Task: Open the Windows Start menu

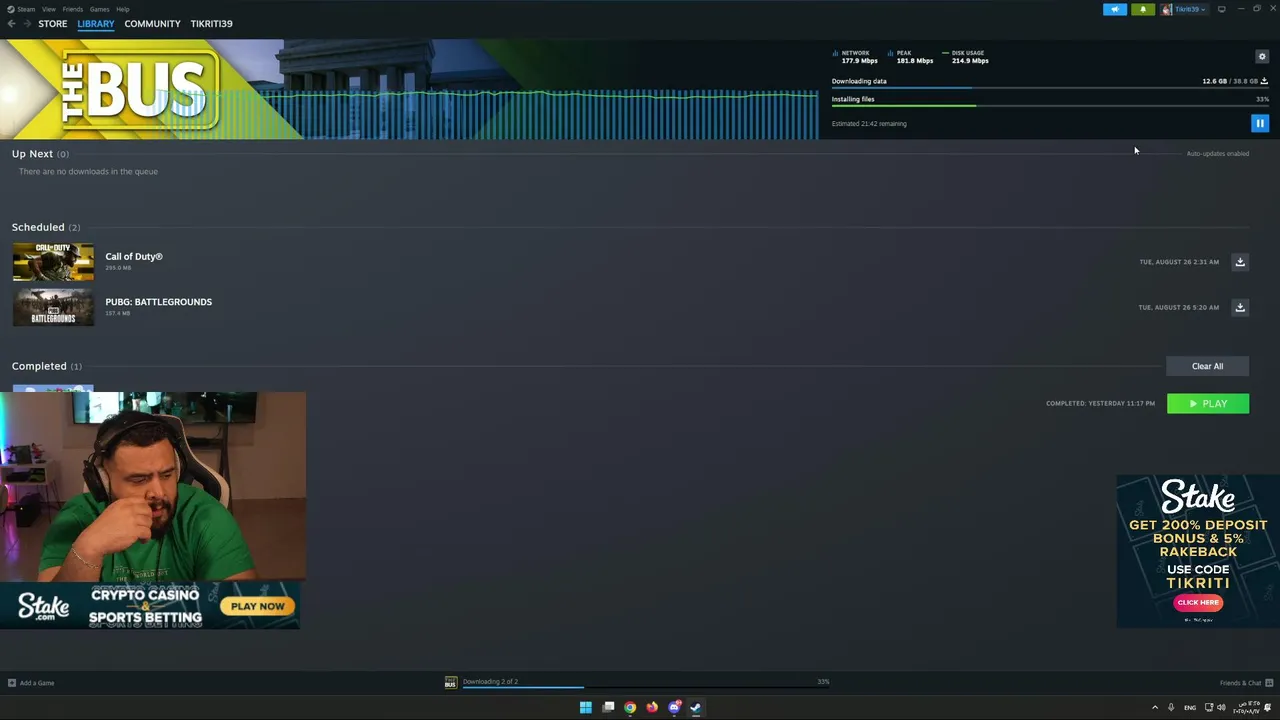Action: point(585,707)
